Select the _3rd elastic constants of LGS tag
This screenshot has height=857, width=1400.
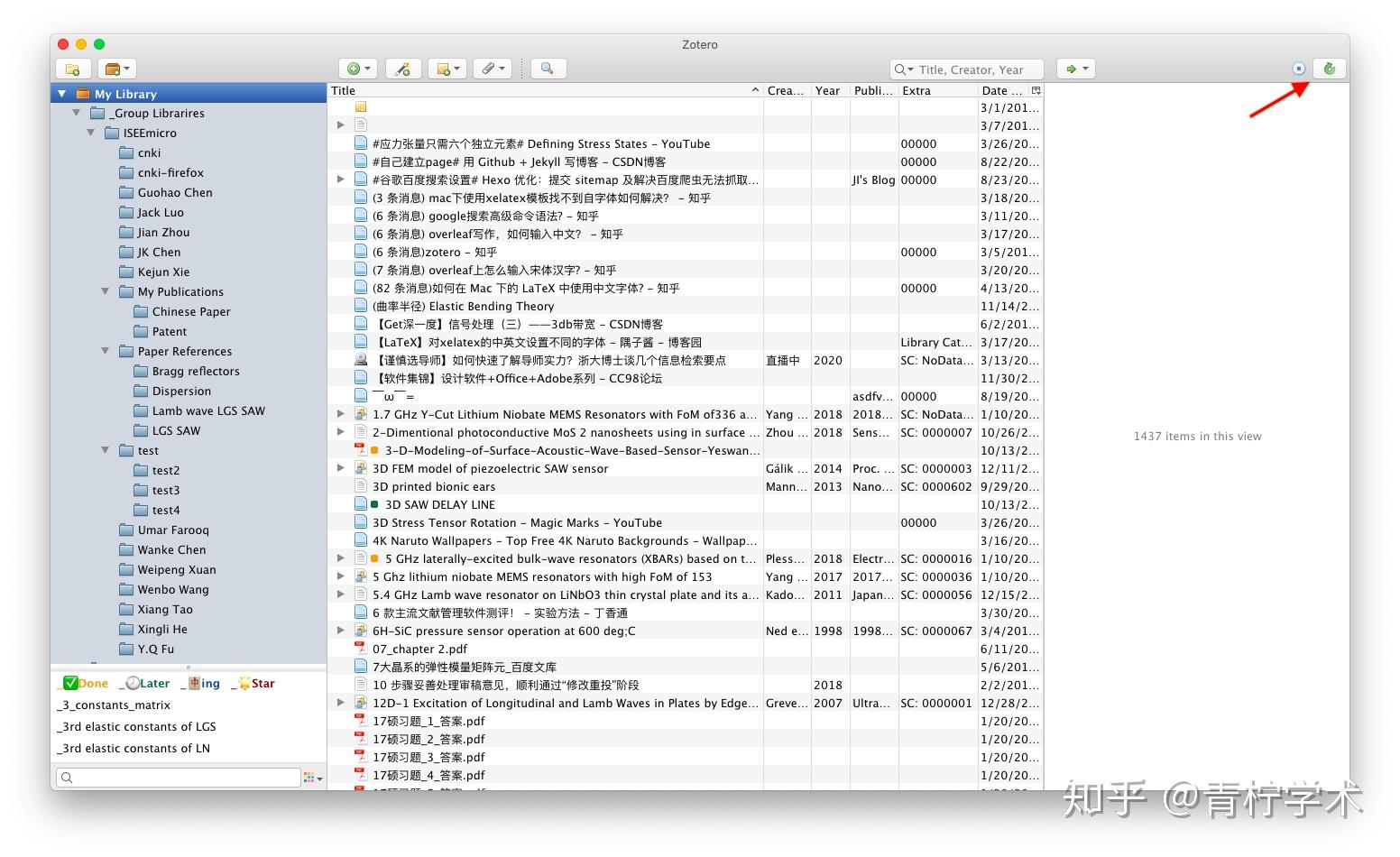(136, 726)
